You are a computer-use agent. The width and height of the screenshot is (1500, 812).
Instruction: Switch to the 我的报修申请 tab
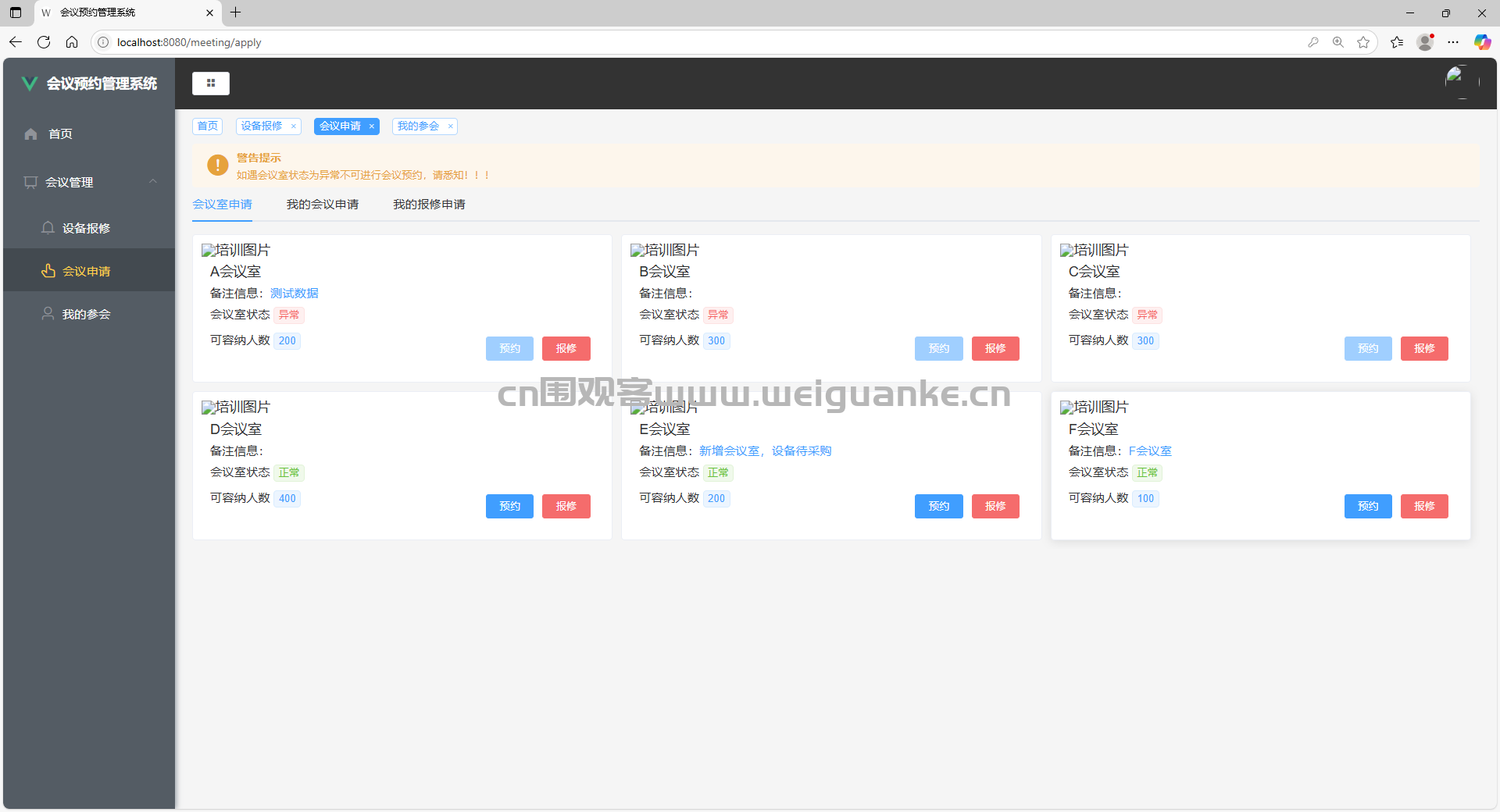[x=429, y=204]
